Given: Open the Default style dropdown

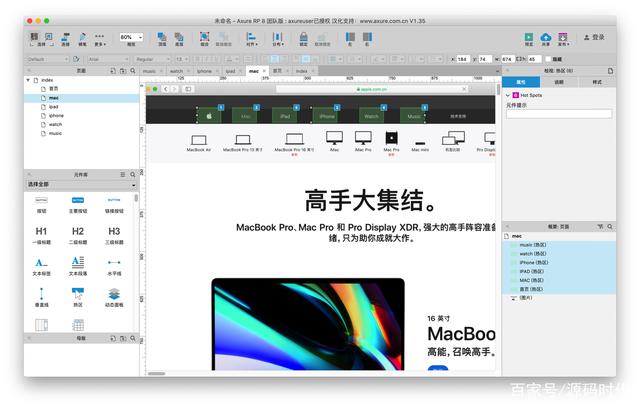Looking at the screenshot, I should coord(48,59).
